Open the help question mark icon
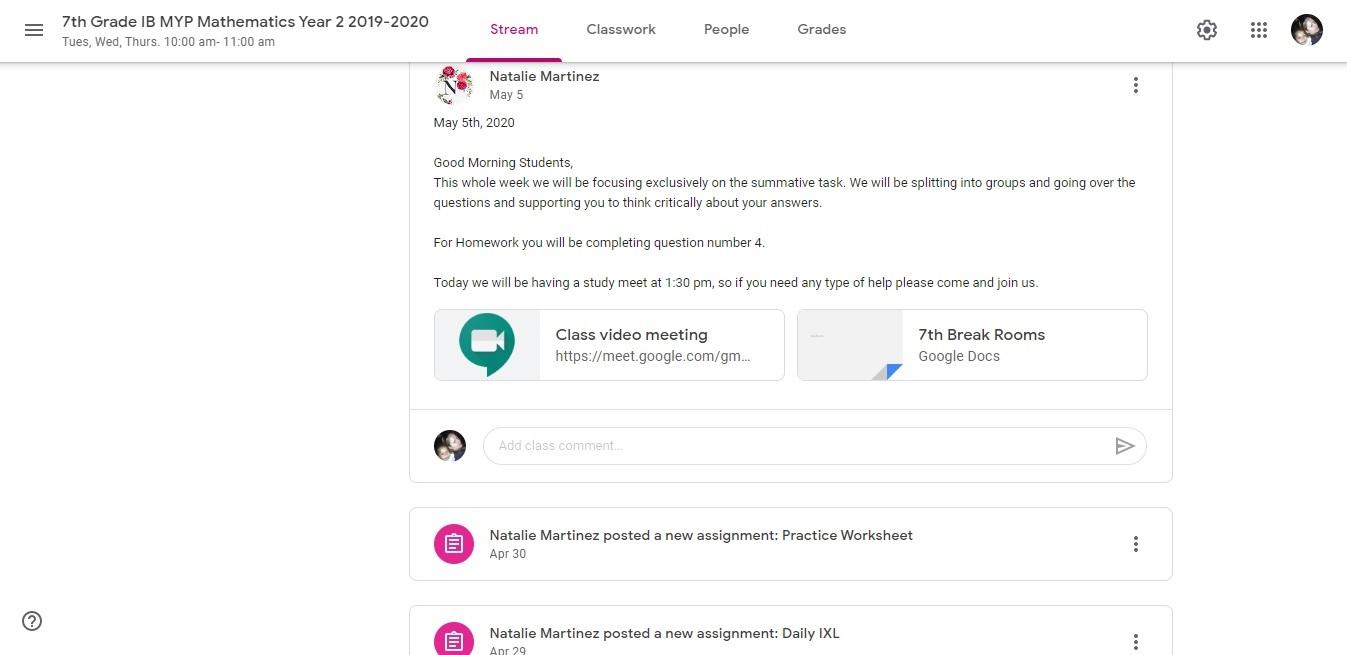 (x=32, y=621)
